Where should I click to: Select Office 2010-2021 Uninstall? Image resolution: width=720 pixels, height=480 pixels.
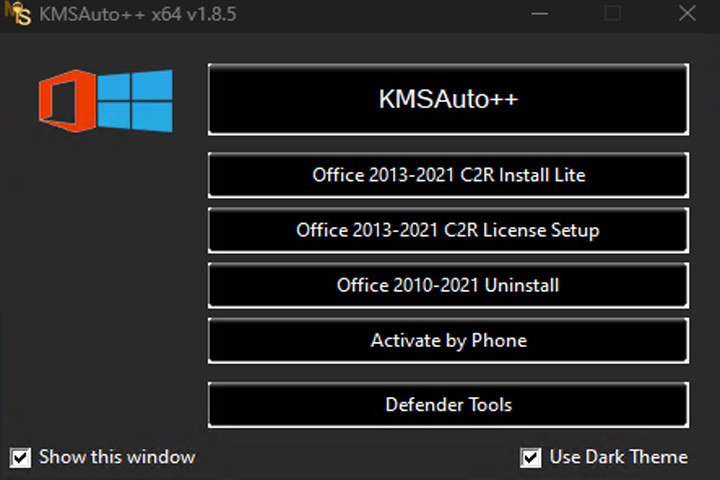pos(448,285)
